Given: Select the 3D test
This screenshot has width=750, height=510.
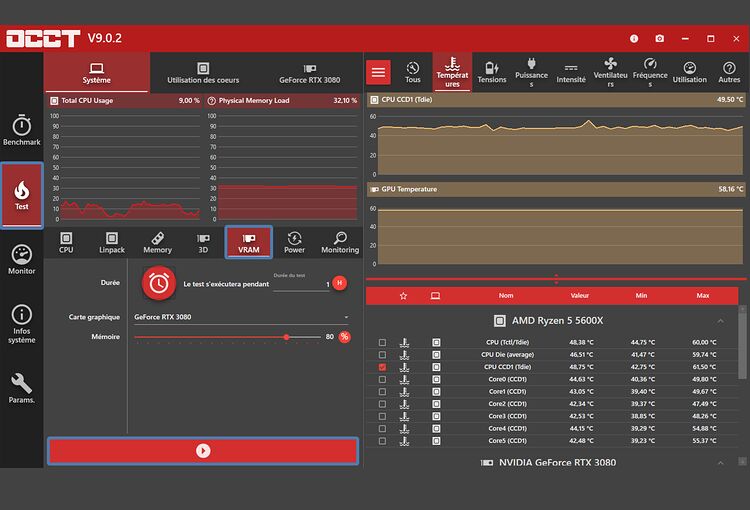Looking at the screenshot, I should [x=203, y=242].
